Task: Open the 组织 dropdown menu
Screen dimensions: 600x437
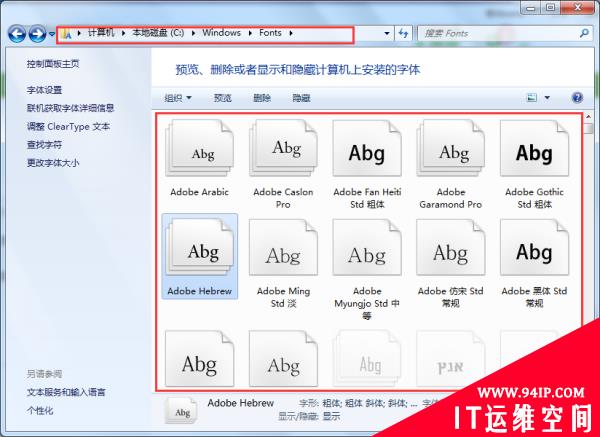Action: 178,98
